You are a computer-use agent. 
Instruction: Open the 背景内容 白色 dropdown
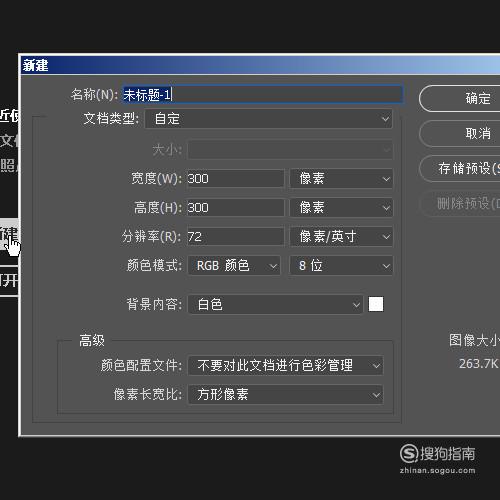[276, 304]
